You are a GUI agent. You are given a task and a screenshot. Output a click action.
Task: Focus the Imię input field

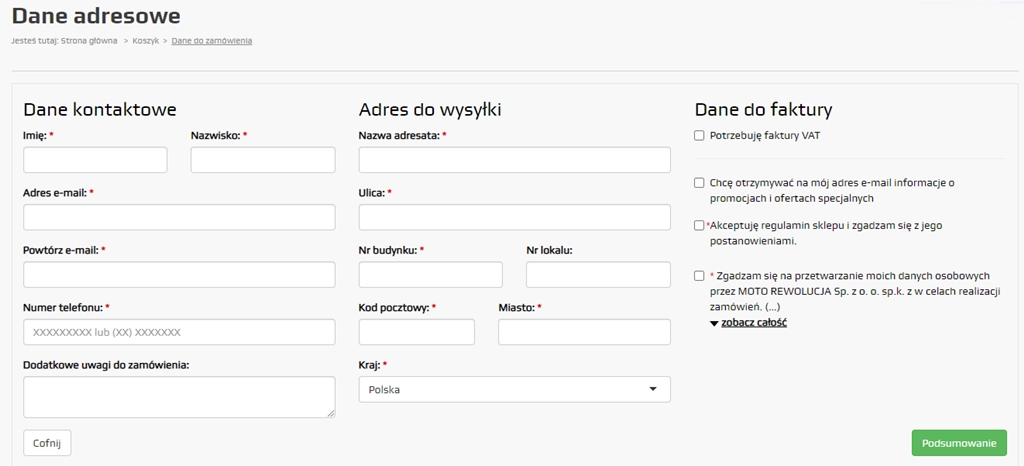(95, 160)
